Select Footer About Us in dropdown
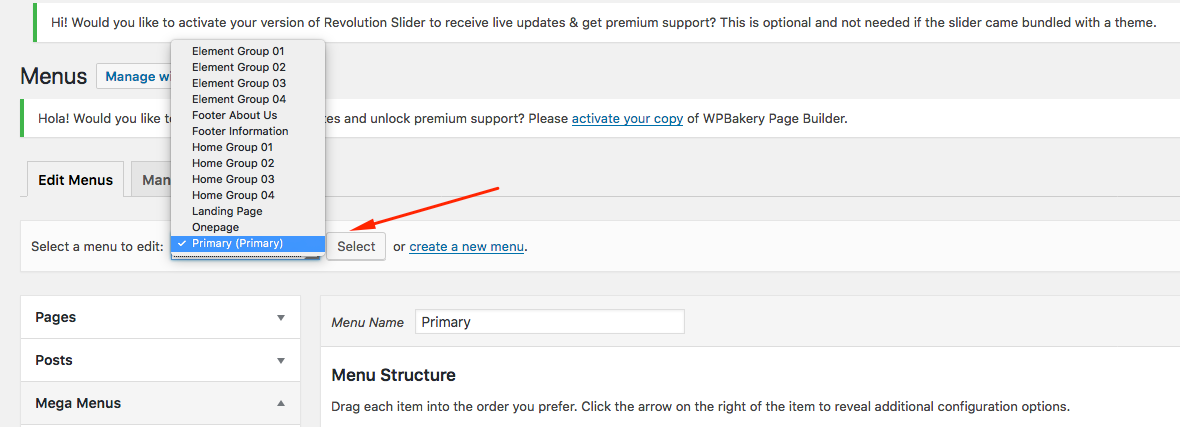 pyautogui.click(x=248, y=115)
